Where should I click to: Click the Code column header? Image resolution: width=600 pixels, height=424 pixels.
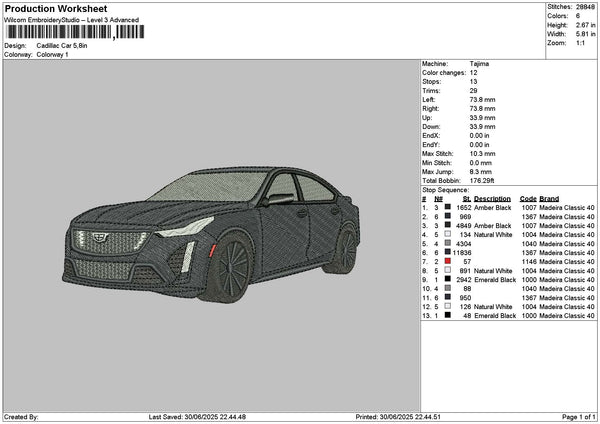[528, 198]
